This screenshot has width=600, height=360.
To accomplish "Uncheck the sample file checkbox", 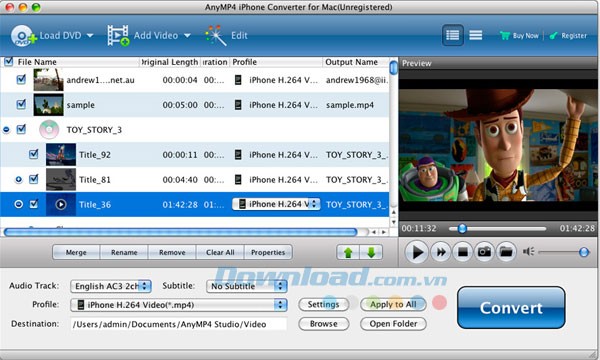I will pos(21,104).
